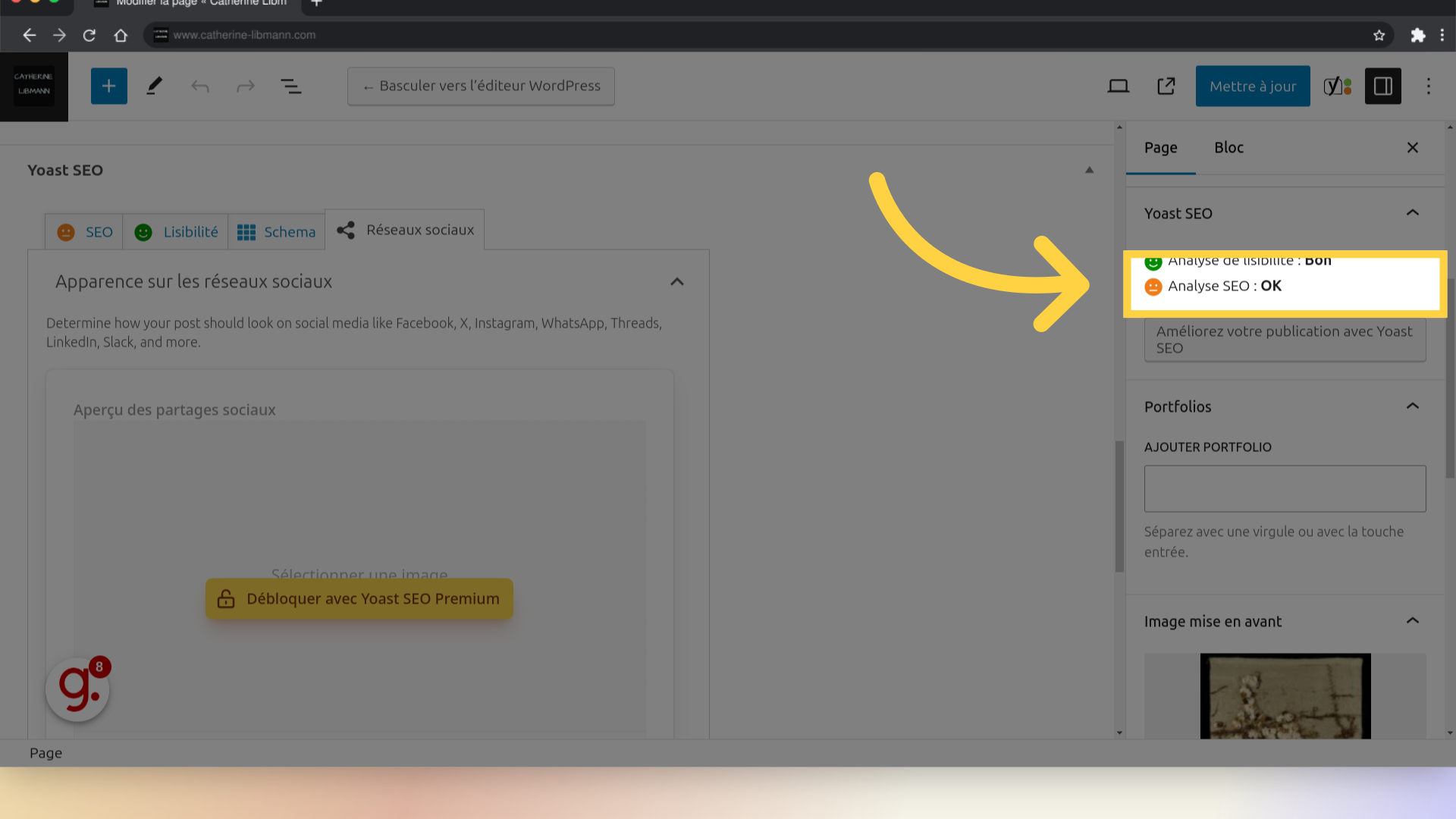Go to the browser home icon

(x=121, y=35)
